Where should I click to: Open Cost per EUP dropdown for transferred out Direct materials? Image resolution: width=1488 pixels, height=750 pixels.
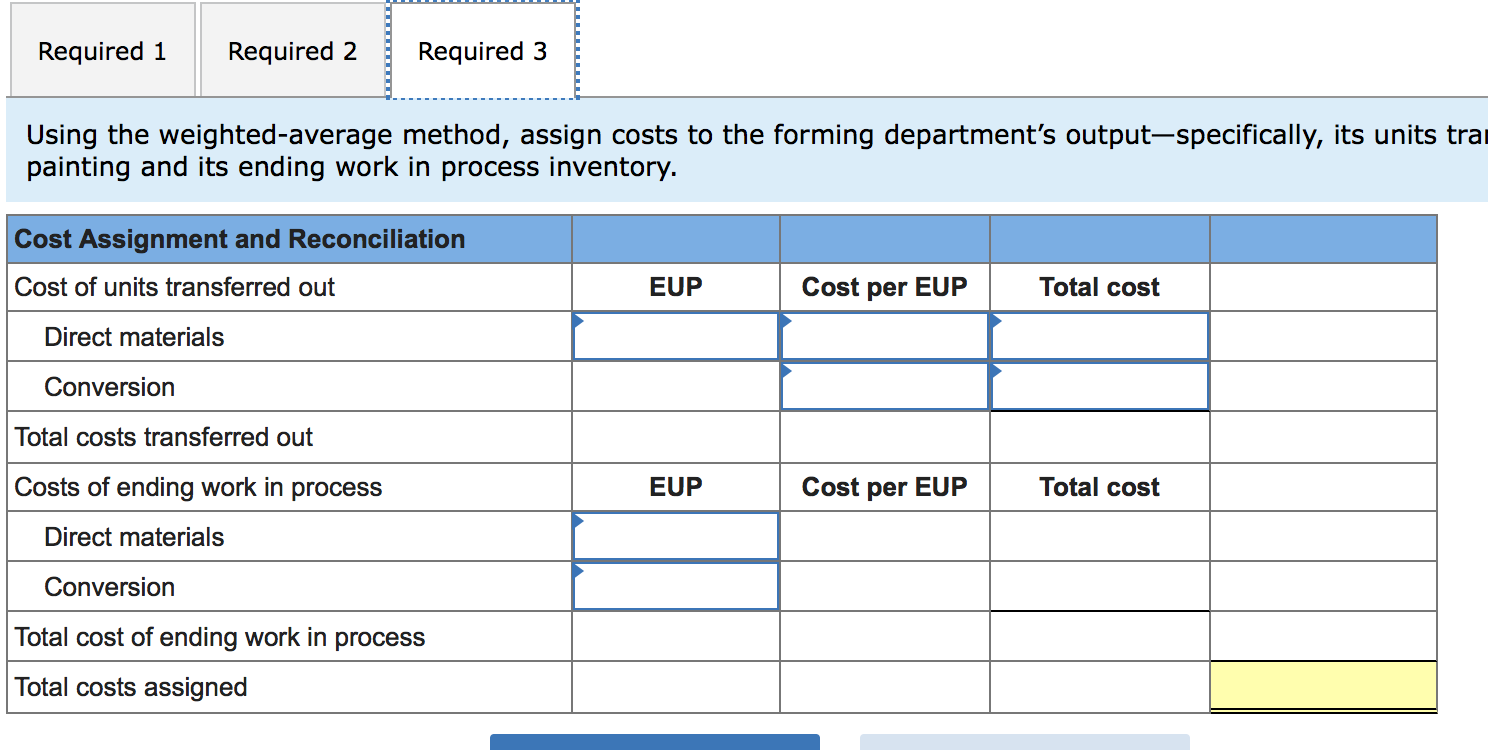click(885, 336)
